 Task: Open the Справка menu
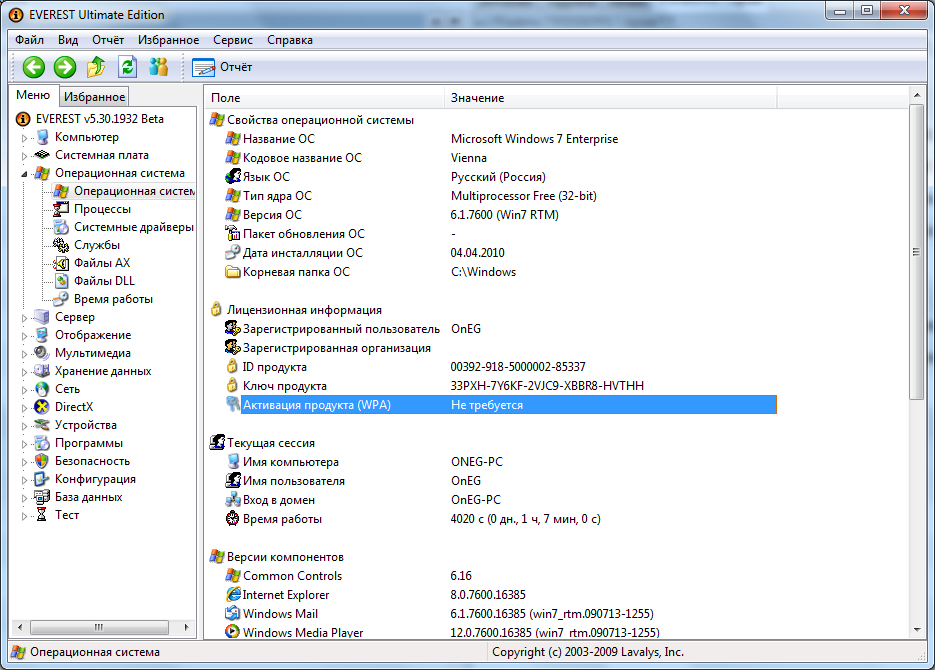(290, 40)
